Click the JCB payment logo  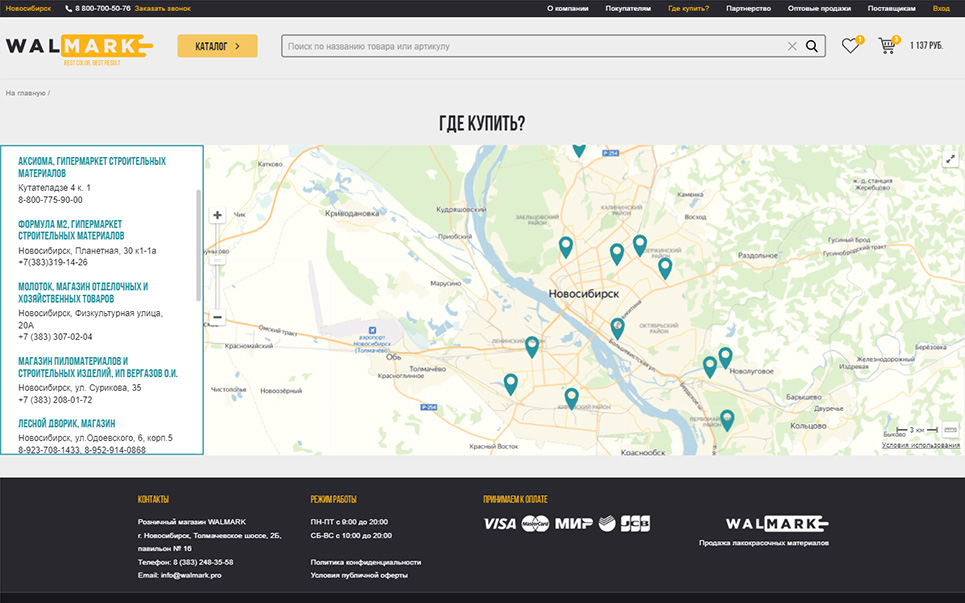635,524
